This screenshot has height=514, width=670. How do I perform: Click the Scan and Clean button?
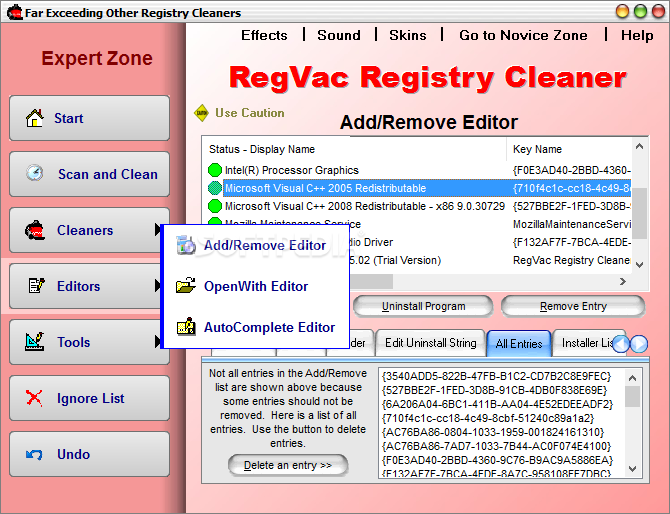[x=89, y=174]
